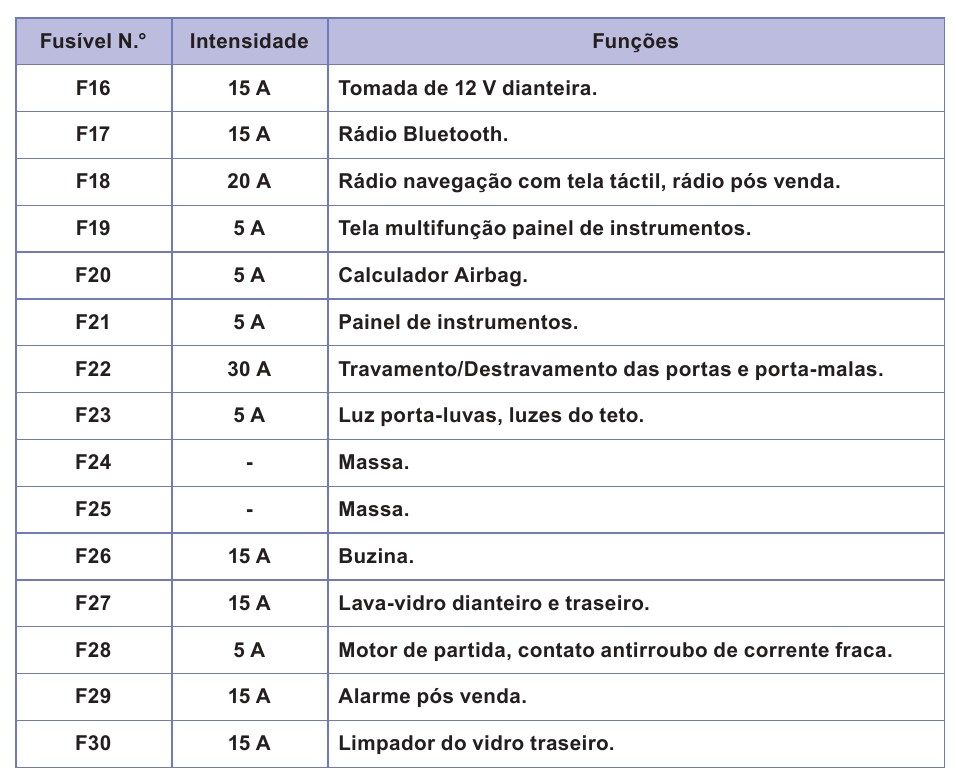Click the 30 A intensity value
958x779 pixels.
tap(249, 369)
